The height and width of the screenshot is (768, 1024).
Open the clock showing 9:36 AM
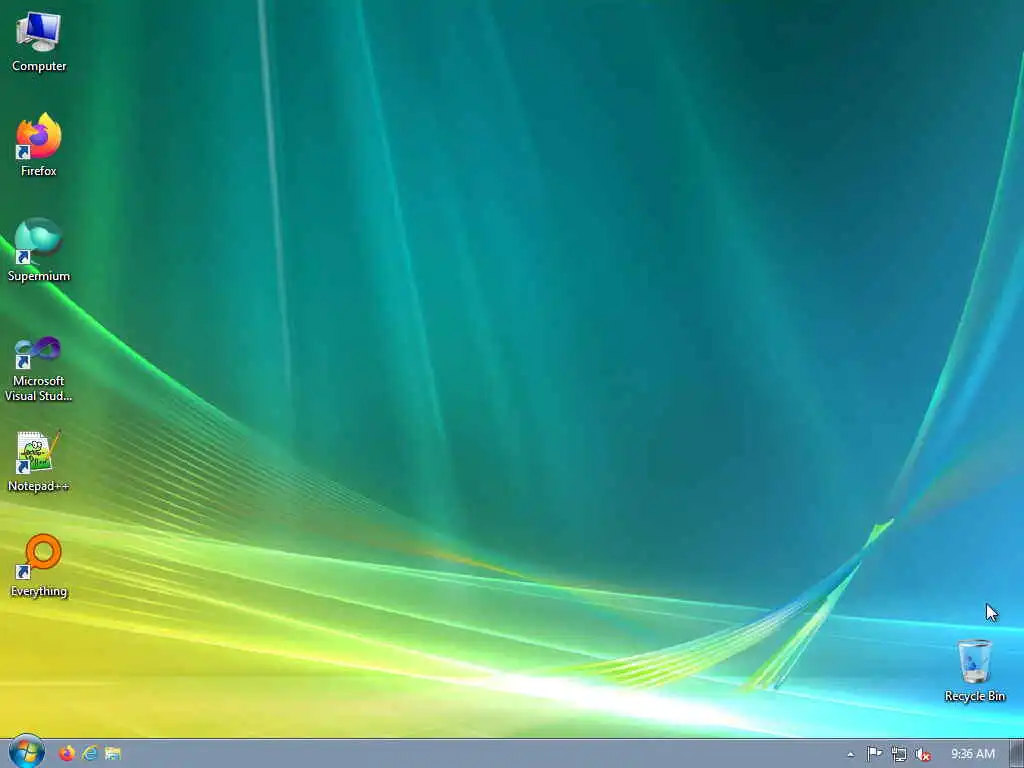pos(972,754)
